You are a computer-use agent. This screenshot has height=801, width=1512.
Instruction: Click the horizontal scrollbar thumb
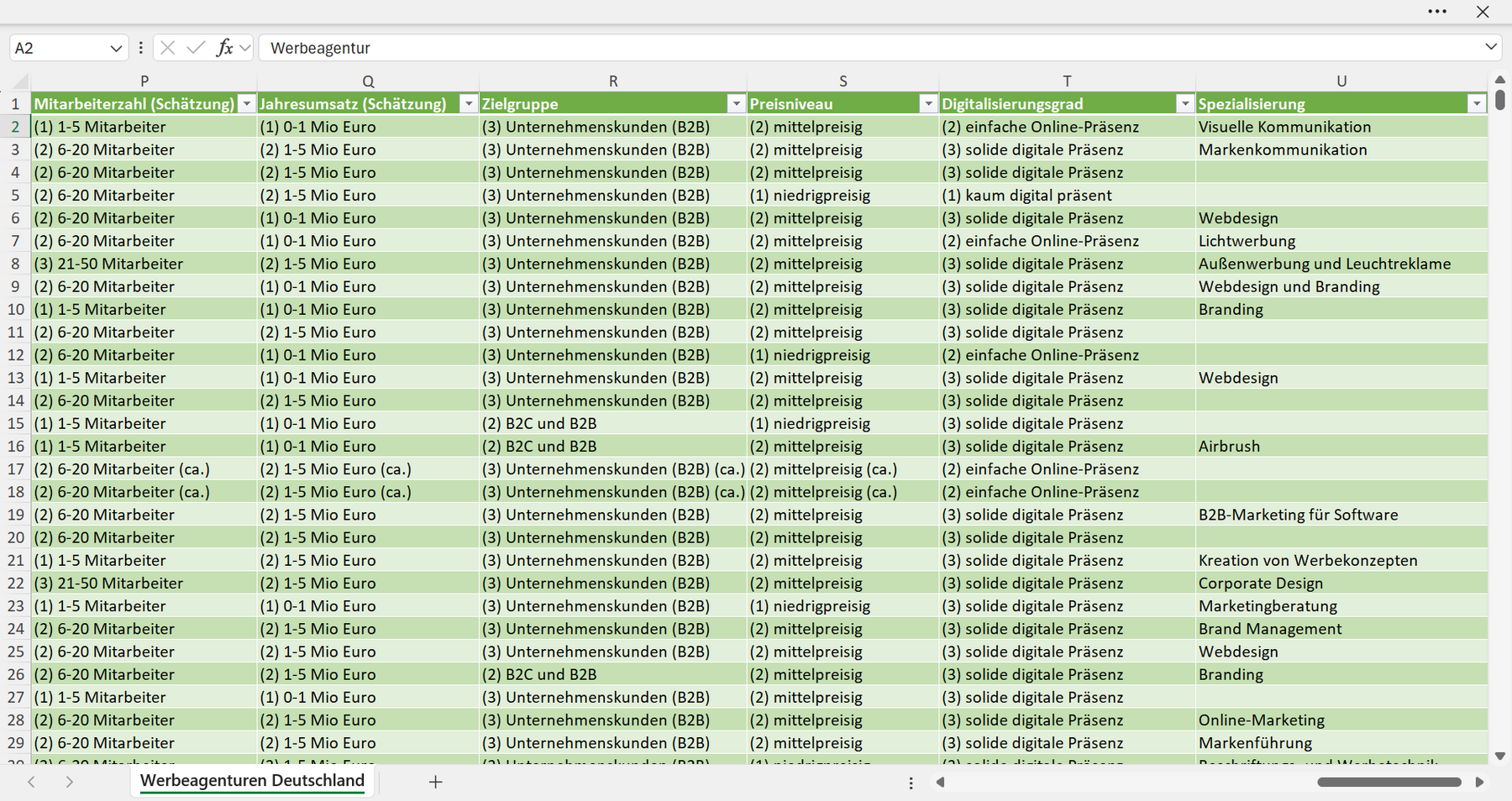click(1389, 783)
